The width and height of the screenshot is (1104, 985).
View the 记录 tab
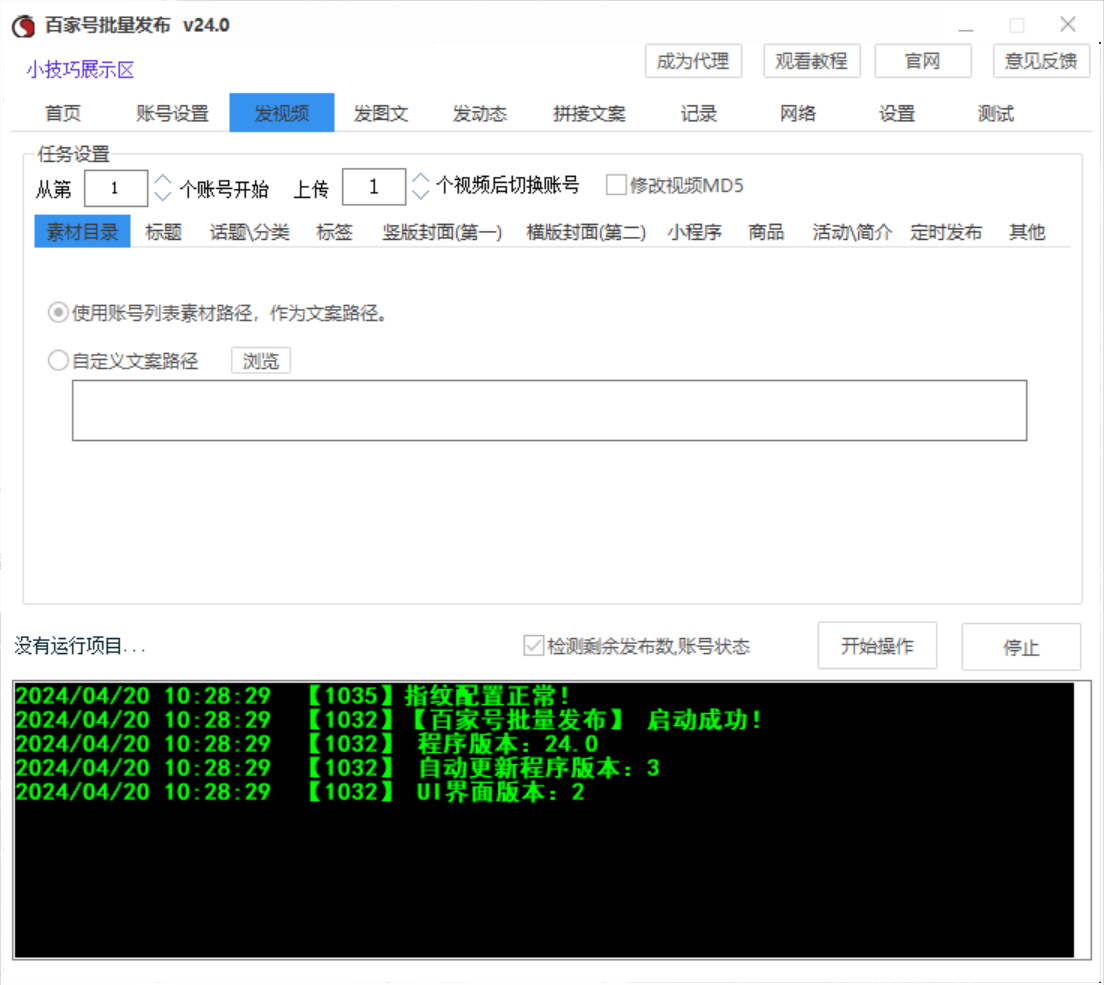pyautogui.click(x=698, y=113)
